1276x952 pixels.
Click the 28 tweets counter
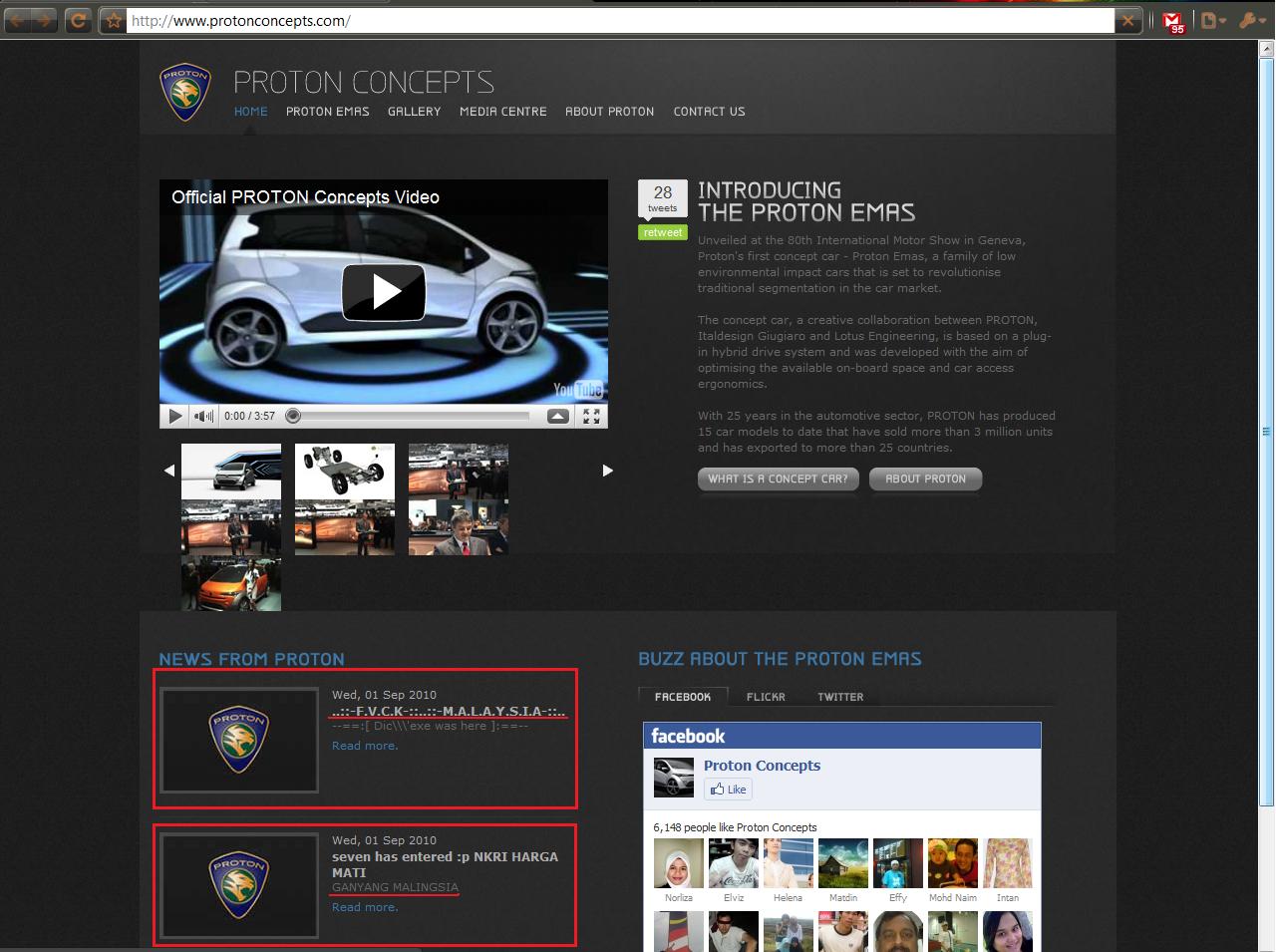point(663,198)
